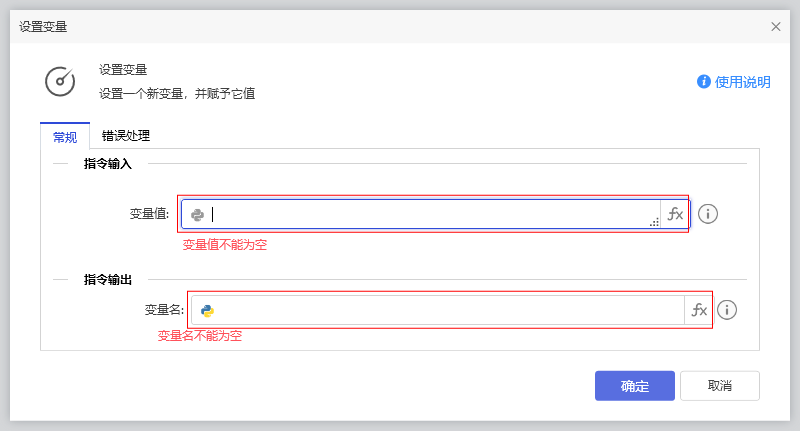The width and height of the screenshot is (800, 431).
Task: Click the gauge icon next to 设置变量 header
Action: (60, 81)
